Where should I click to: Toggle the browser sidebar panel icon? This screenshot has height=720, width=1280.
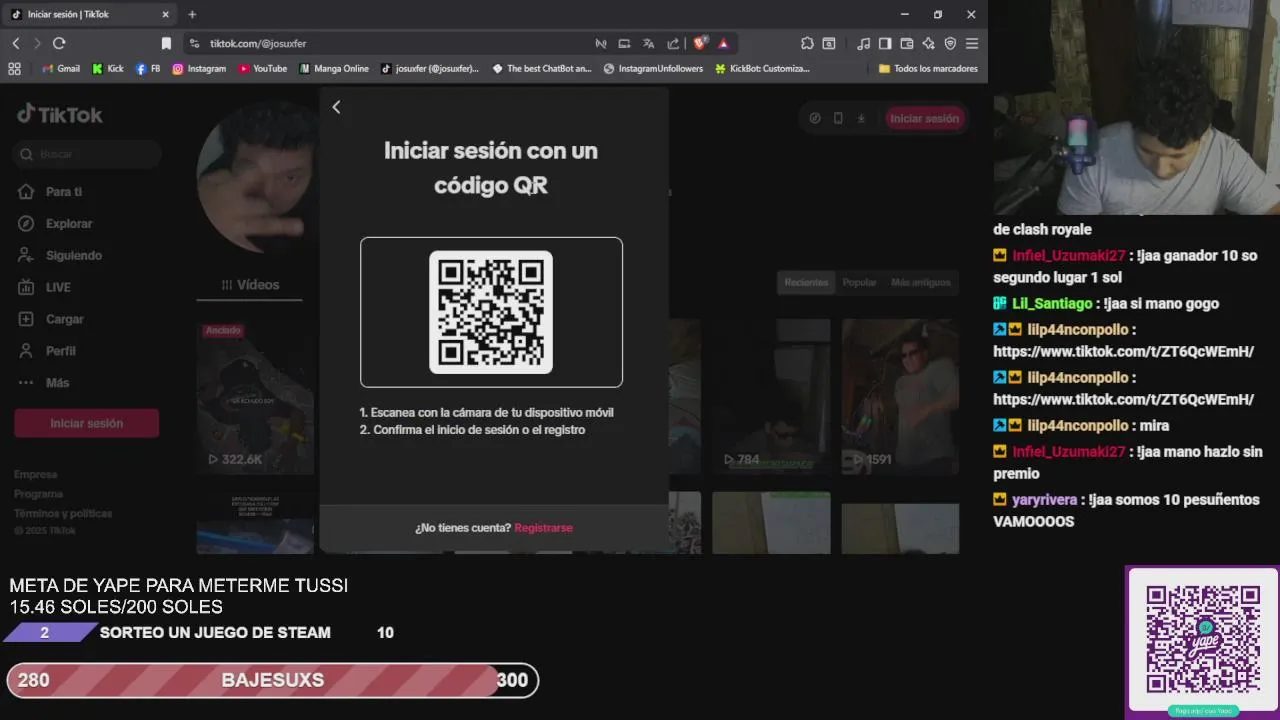point(885,43)
